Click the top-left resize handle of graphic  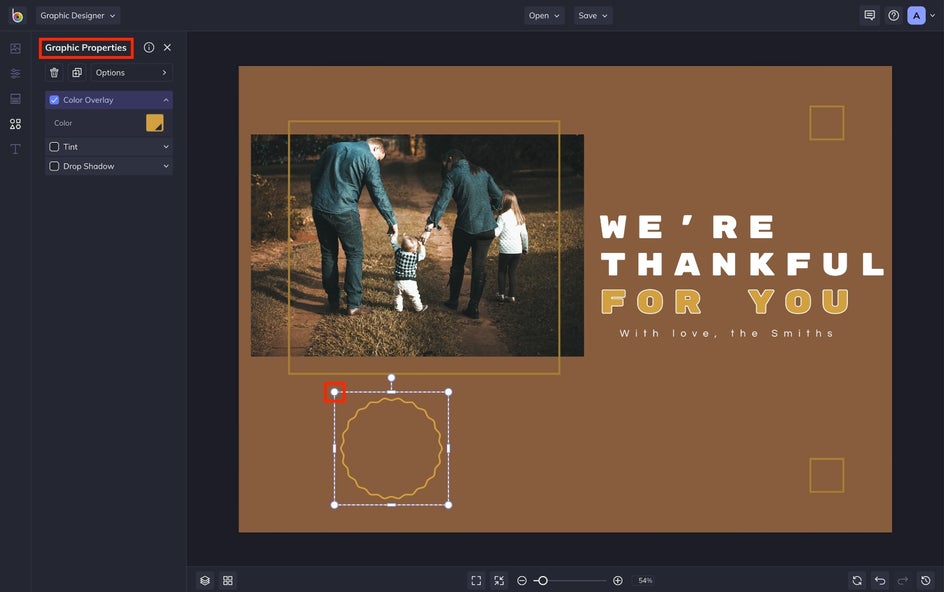coord(335,392)
